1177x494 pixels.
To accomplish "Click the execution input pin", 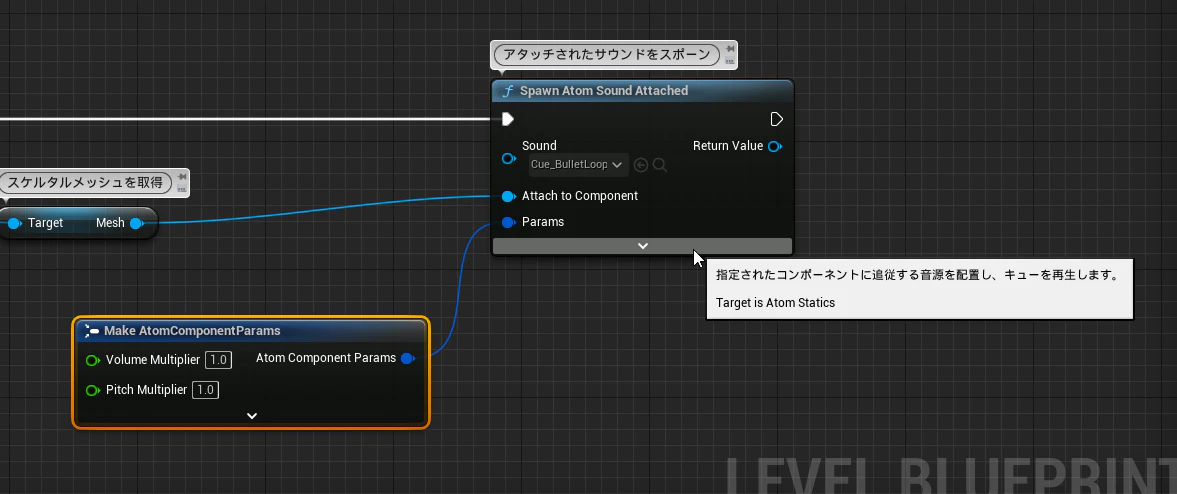I will [508, 119].
